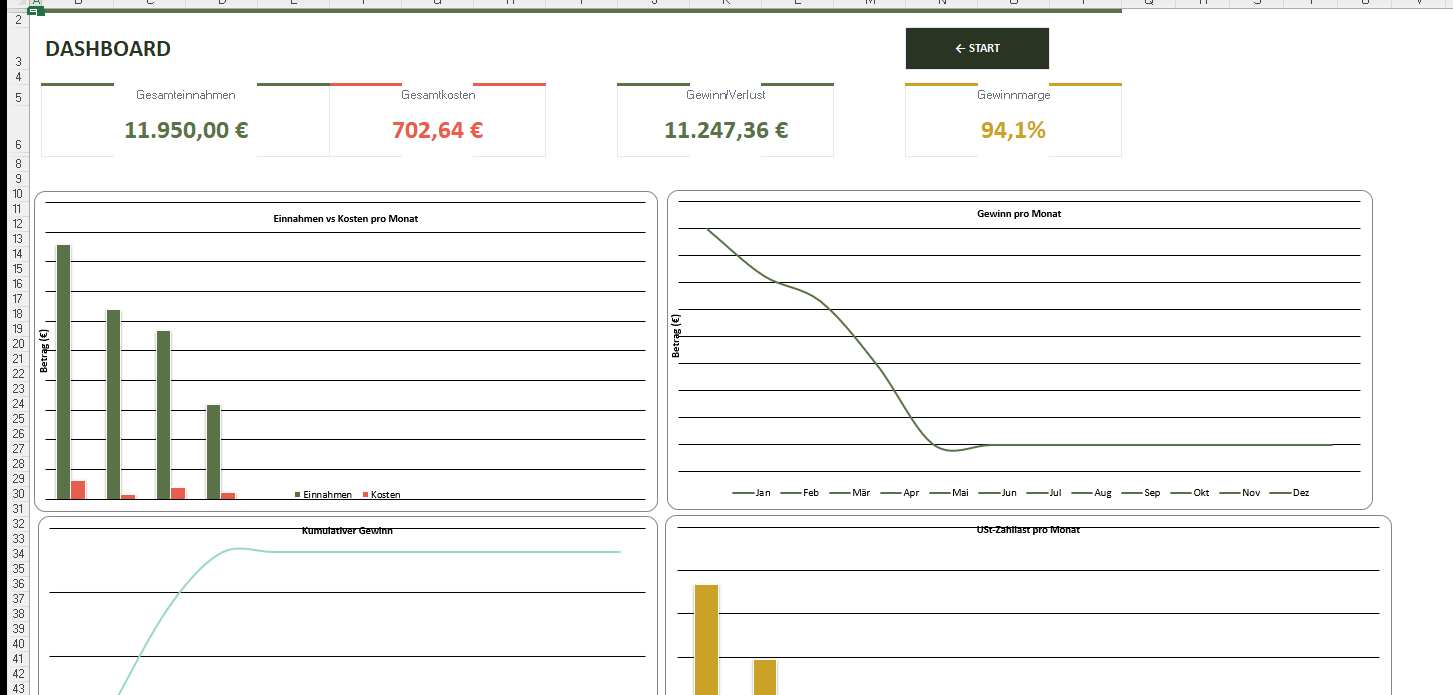This screenshot has width=1453, height=695.
Task: Click the 'Betrag (€)' axis label of the Einnahmen chart
Action: click(x=44, y=351)
